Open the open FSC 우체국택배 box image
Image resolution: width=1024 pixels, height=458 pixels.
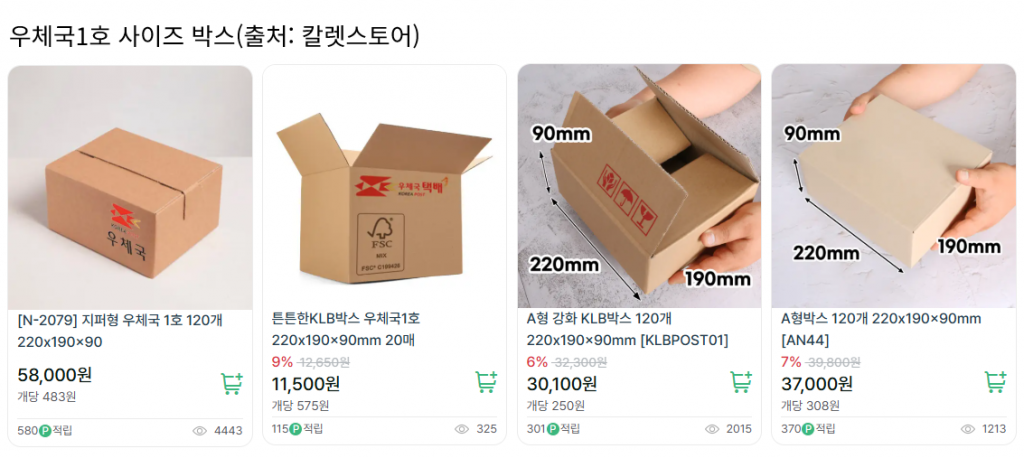[x=385, y=186]
